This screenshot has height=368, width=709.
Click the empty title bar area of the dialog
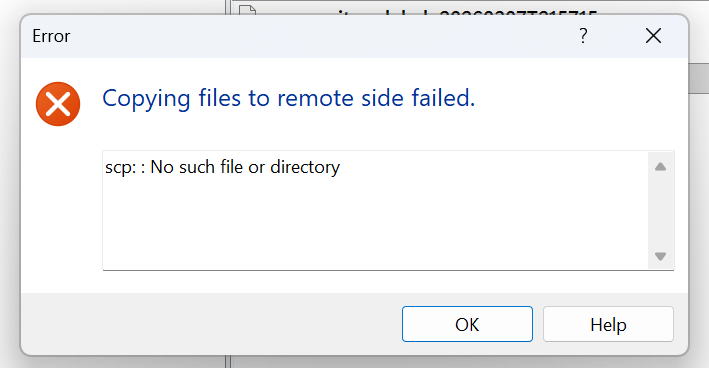pyautogui.click(x=317, y=36)
